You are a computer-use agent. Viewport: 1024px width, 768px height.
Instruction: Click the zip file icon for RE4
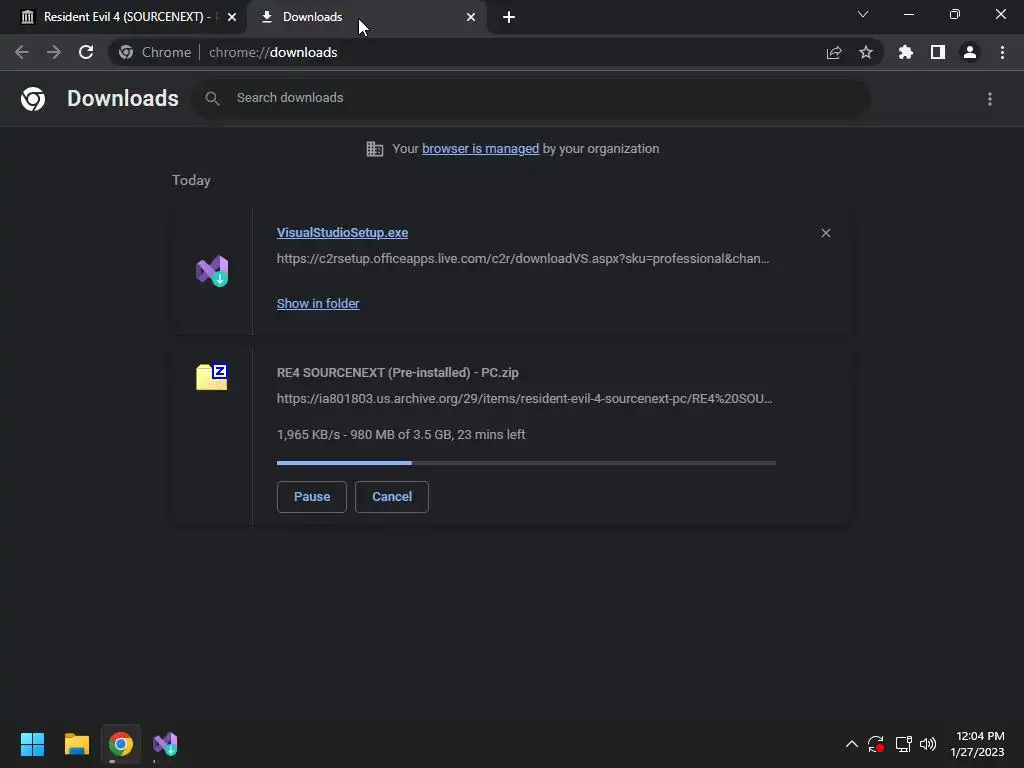point(212,377)
